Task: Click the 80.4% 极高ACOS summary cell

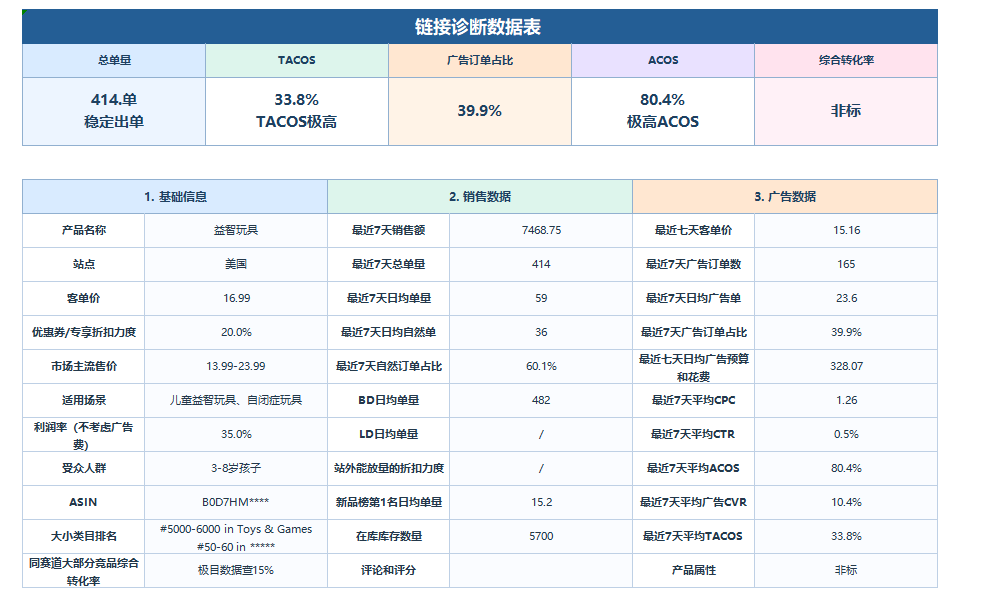Action: pos(663,112)
